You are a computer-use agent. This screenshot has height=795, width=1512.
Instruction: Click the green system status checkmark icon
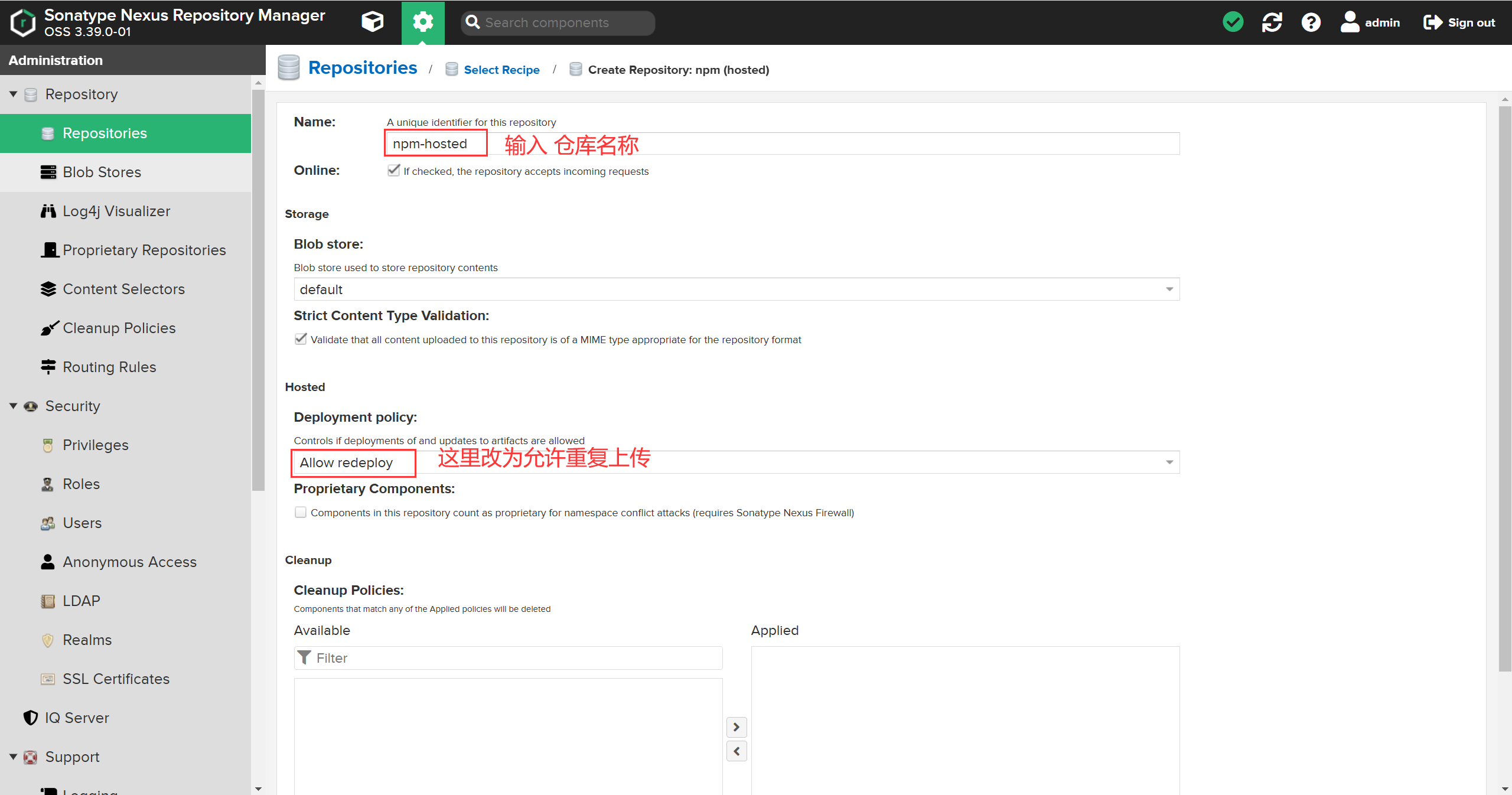click(x=1233, y=22)
